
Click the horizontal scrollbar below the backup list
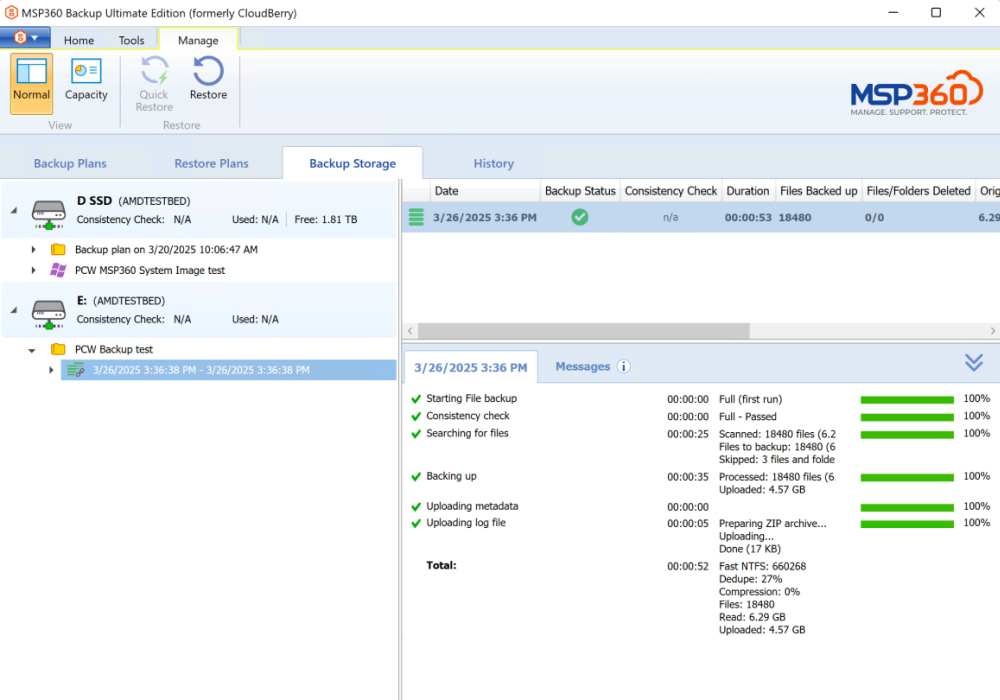tap(580, 330)
